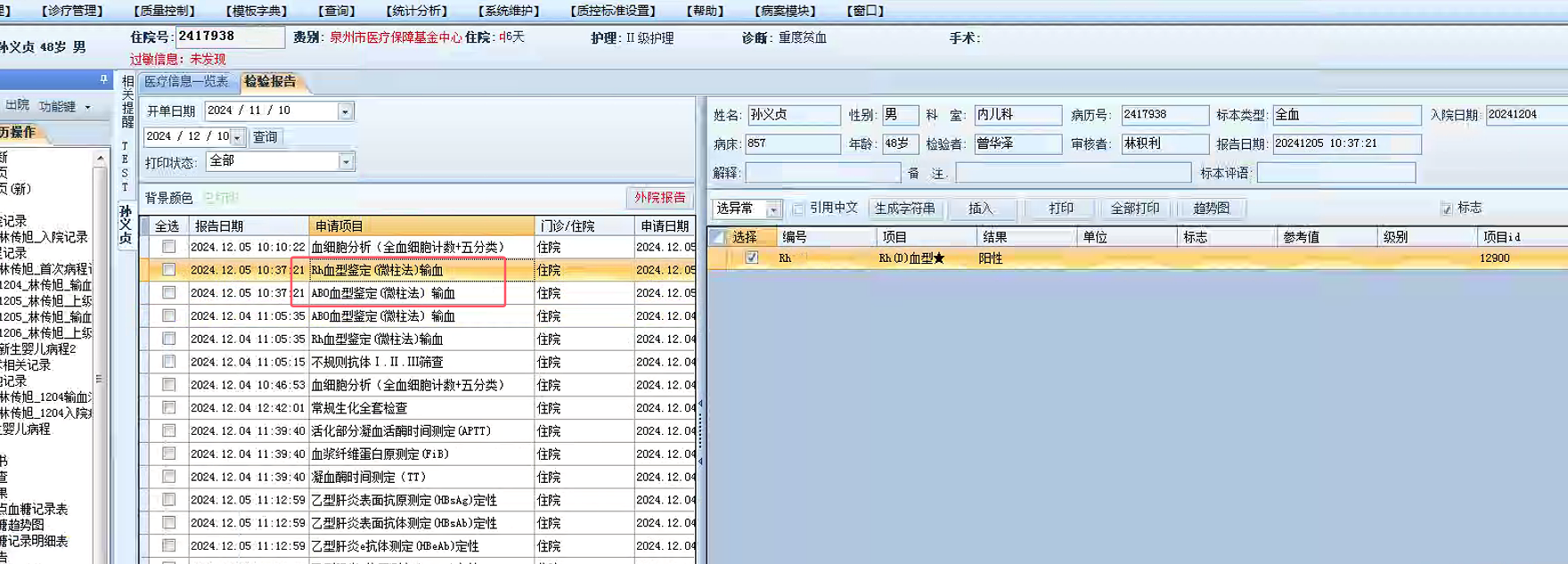The height and width of the screenshot is (564, 1568).
Task: Uncheck the Rh(D)血型 result row checkbox
Action: pyautogui.click(x=752, y=257)
